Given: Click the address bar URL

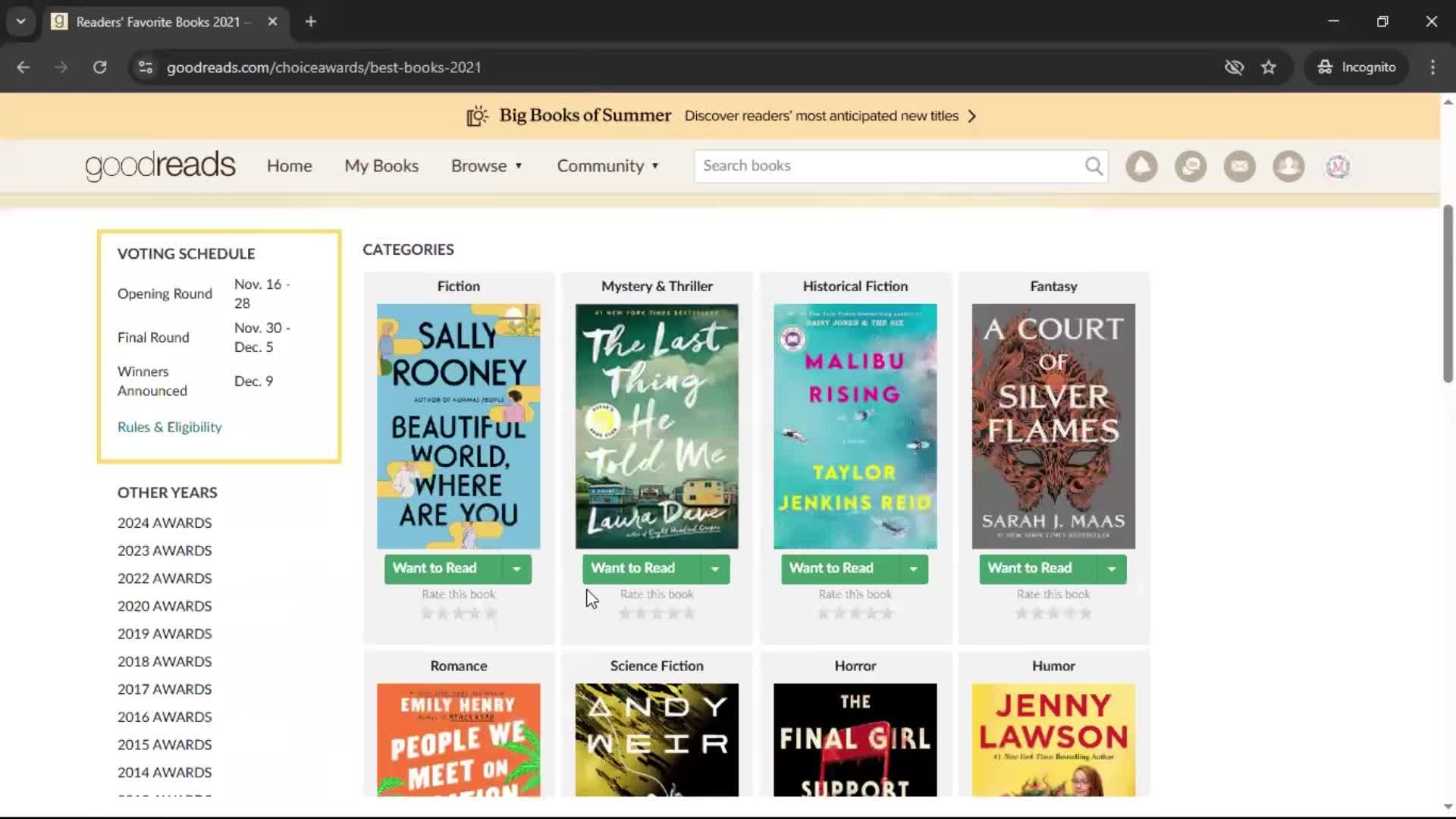Looking at the screenshot, I should click(x=324, y=67).
